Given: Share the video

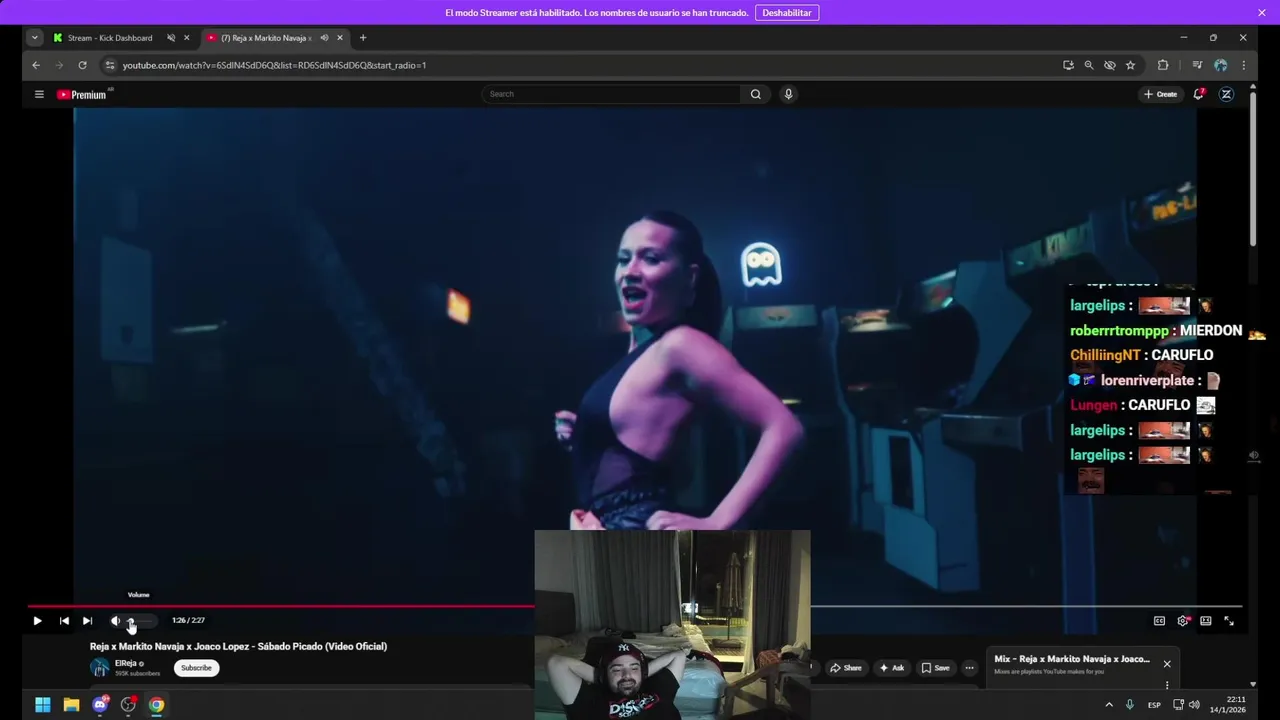Looking at the screenshot, I should click(846, 668).
